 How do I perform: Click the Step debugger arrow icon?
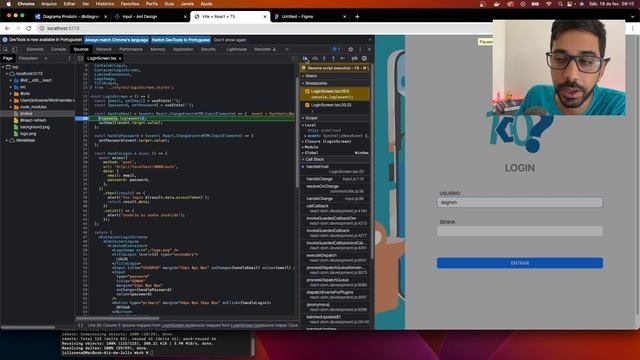click(x=343, y=59)
